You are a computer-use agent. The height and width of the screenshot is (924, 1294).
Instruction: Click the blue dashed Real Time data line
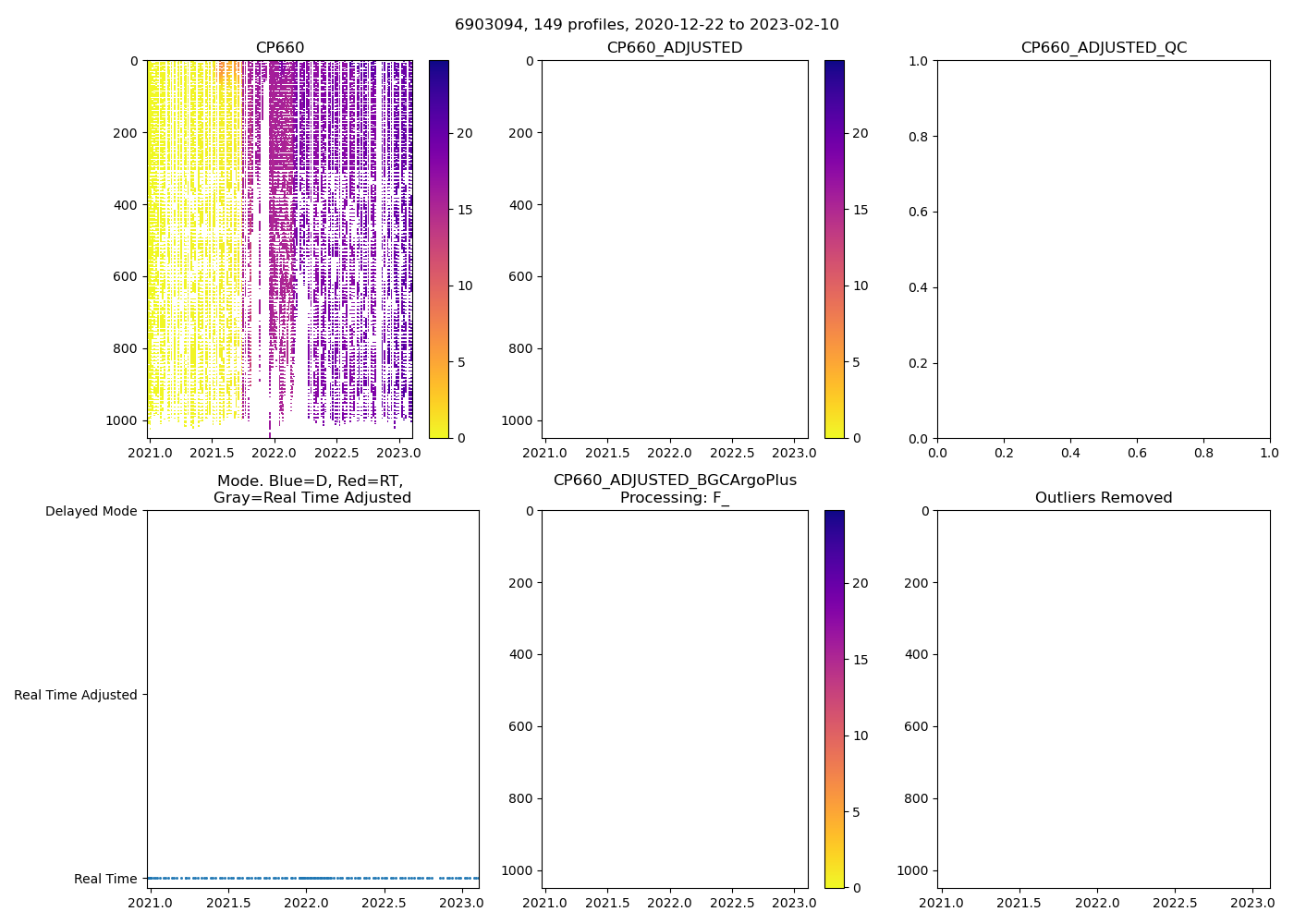pyautogui.click(x=312, y=878)
